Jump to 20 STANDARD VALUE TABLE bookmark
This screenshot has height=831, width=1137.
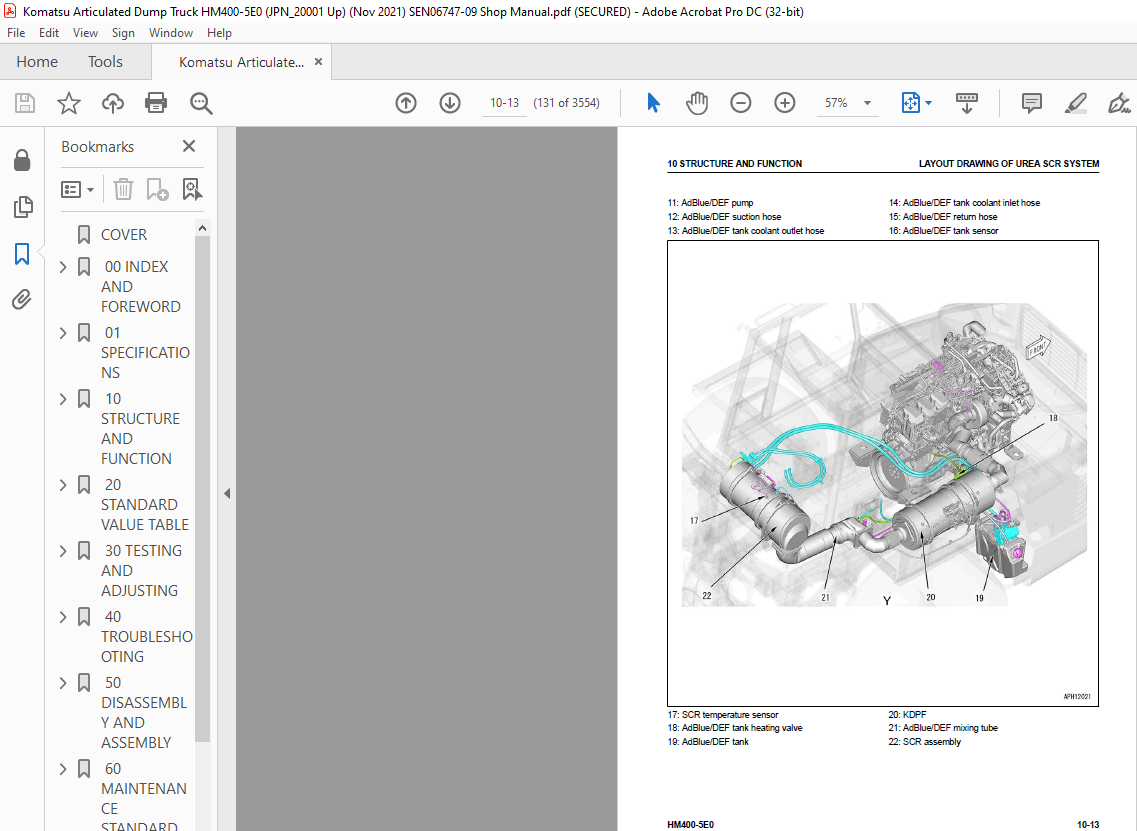pos(144,505)
